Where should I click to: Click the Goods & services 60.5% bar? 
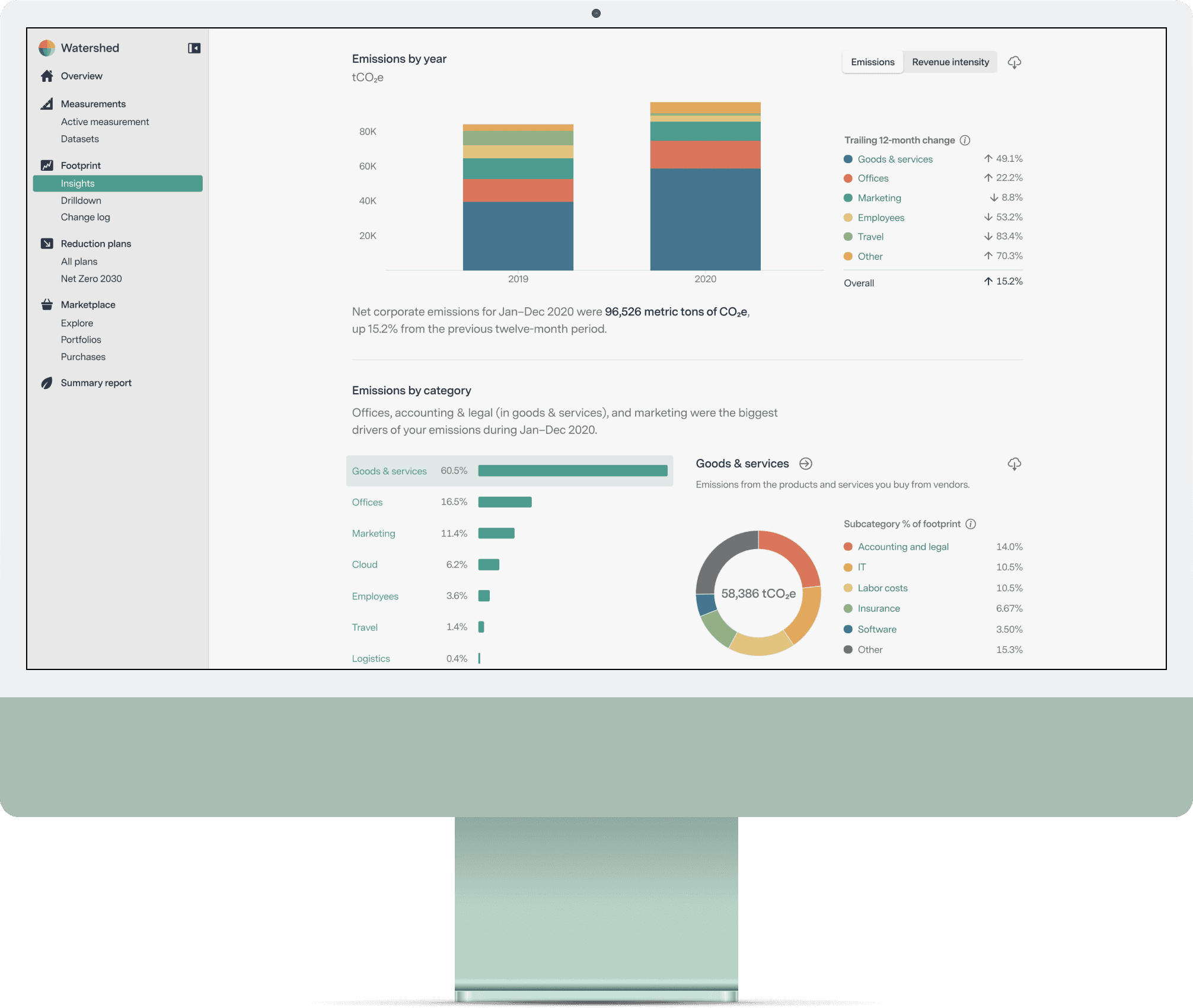(x=573, y=471)
